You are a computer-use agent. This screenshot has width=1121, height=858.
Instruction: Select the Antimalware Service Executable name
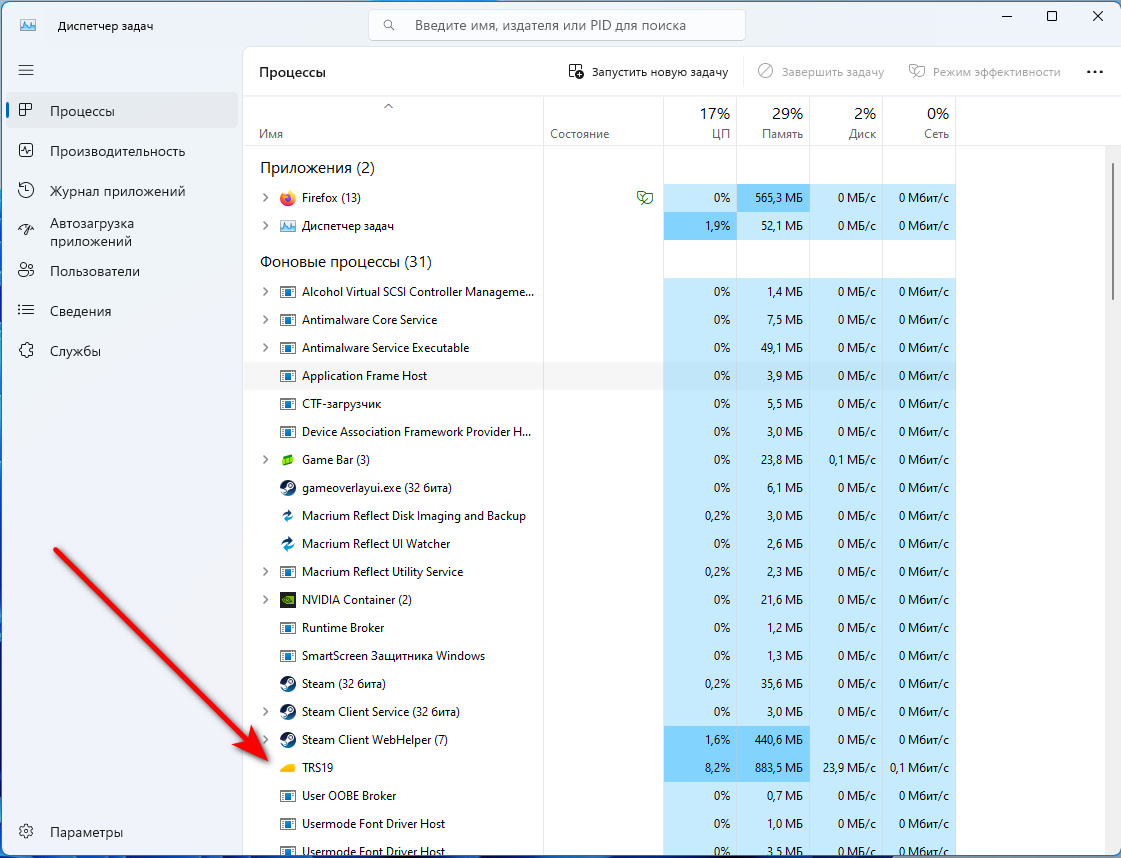pyautogui.click(x=385, y=347)
